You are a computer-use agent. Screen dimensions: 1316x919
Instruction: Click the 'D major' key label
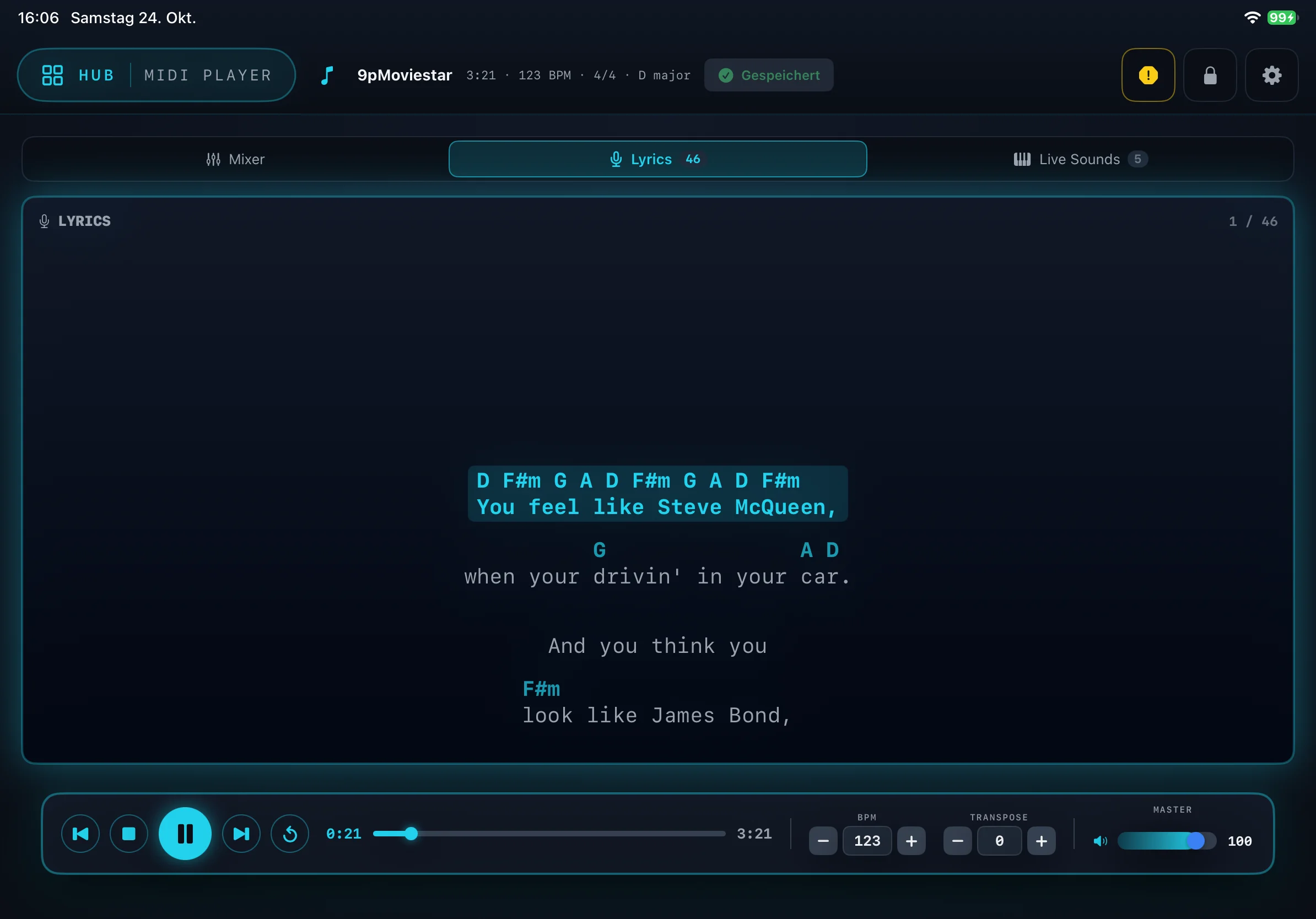664,75
